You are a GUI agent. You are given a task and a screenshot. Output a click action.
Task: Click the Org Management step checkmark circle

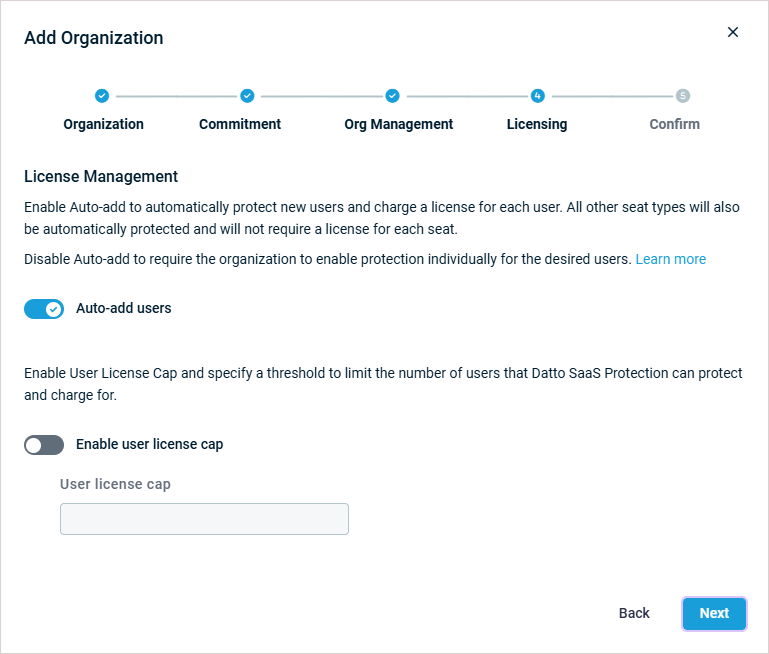(x=393, y=96)
